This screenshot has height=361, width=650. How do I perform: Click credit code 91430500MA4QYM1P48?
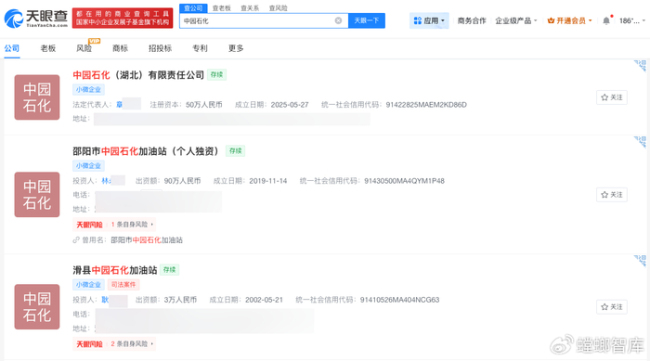click(x=405, y=181)
